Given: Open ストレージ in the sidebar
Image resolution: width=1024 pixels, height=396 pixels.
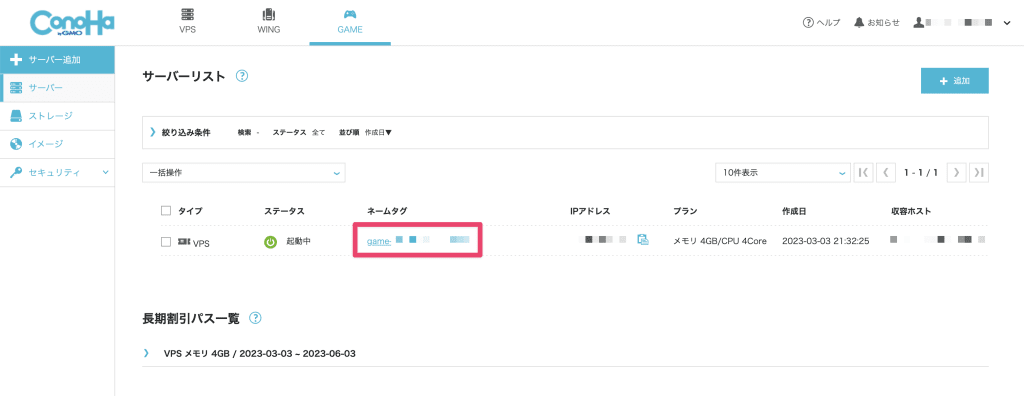Looking at the screenshot, I should [x=57, y=116].
